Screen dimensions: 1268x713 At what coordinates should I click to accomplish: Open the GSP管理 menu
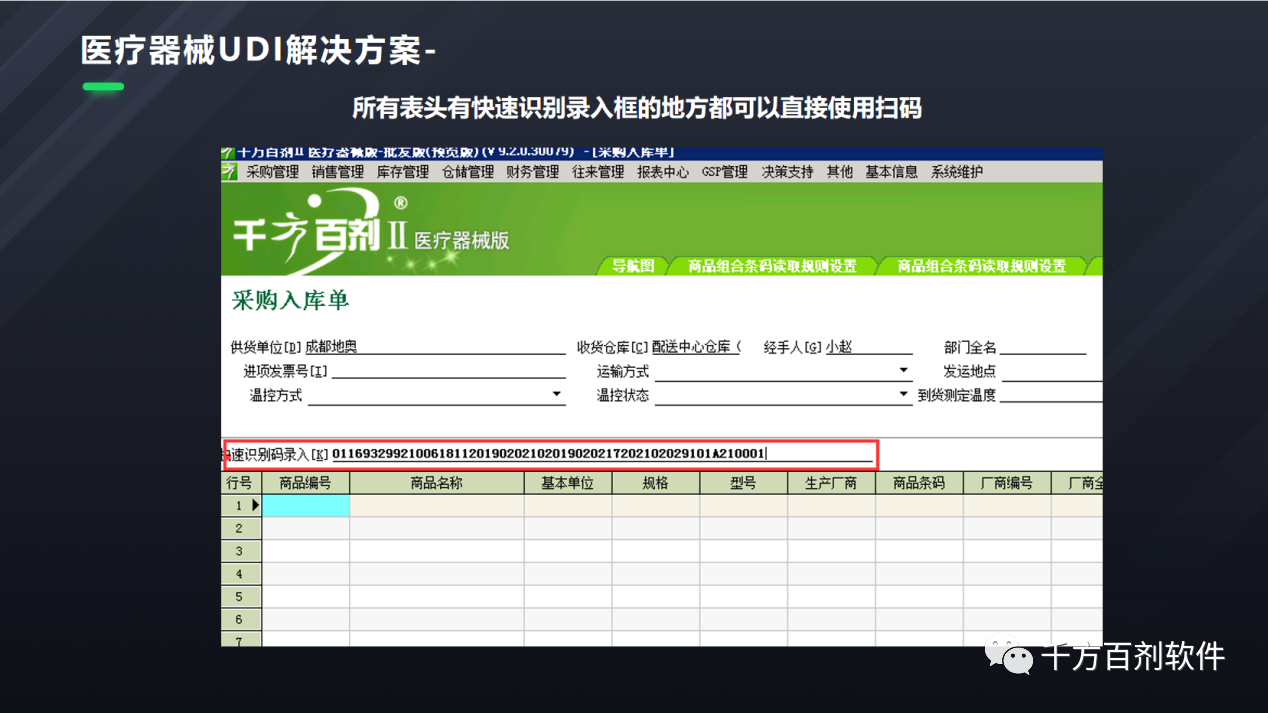click(725, 172)
